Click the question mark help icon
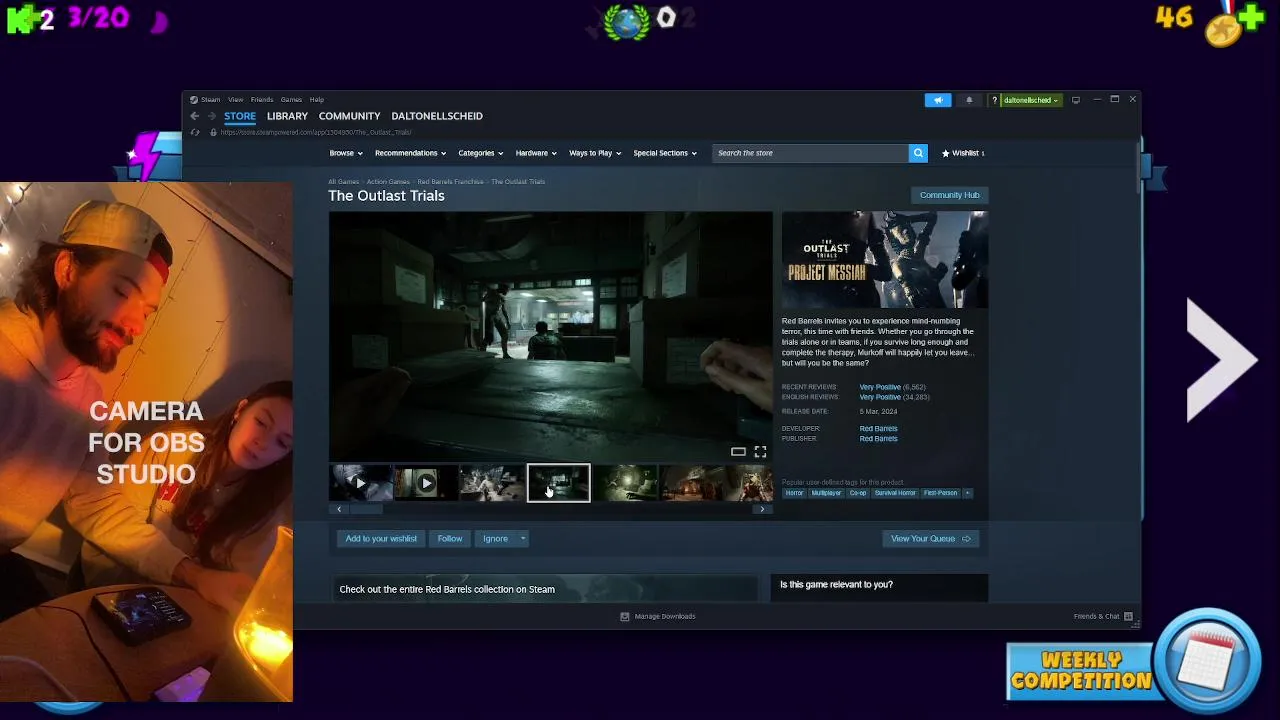1280x720 pixels. [x=994, y=100]
